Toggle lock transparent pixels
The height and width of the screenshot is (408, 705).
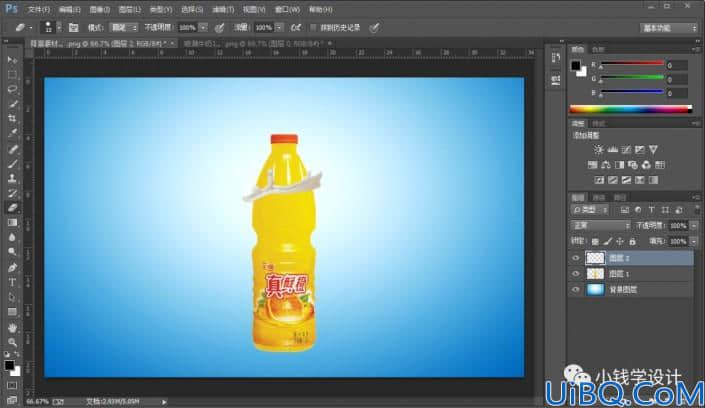[595, 242]
